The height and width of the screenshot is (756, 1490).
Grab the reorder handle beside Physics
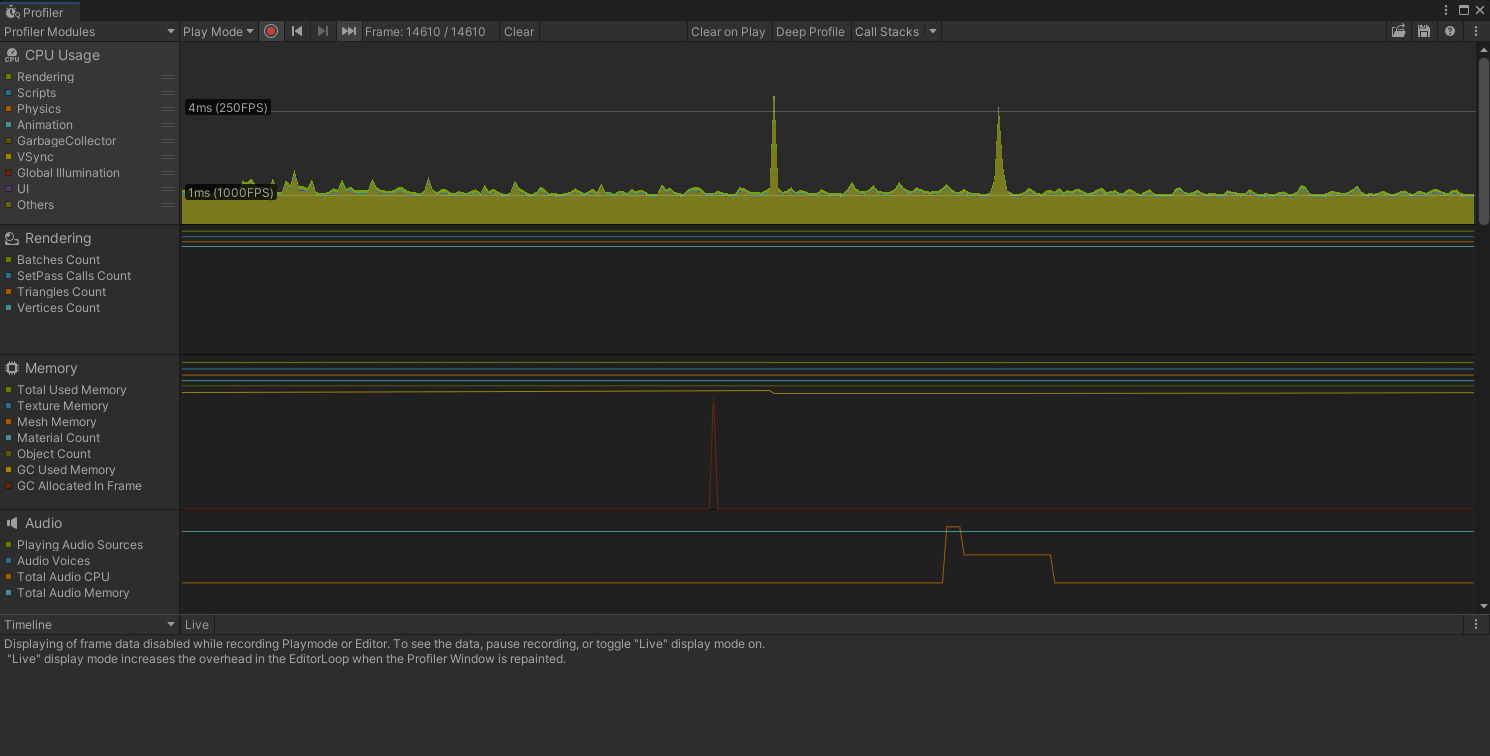[168, 109]
